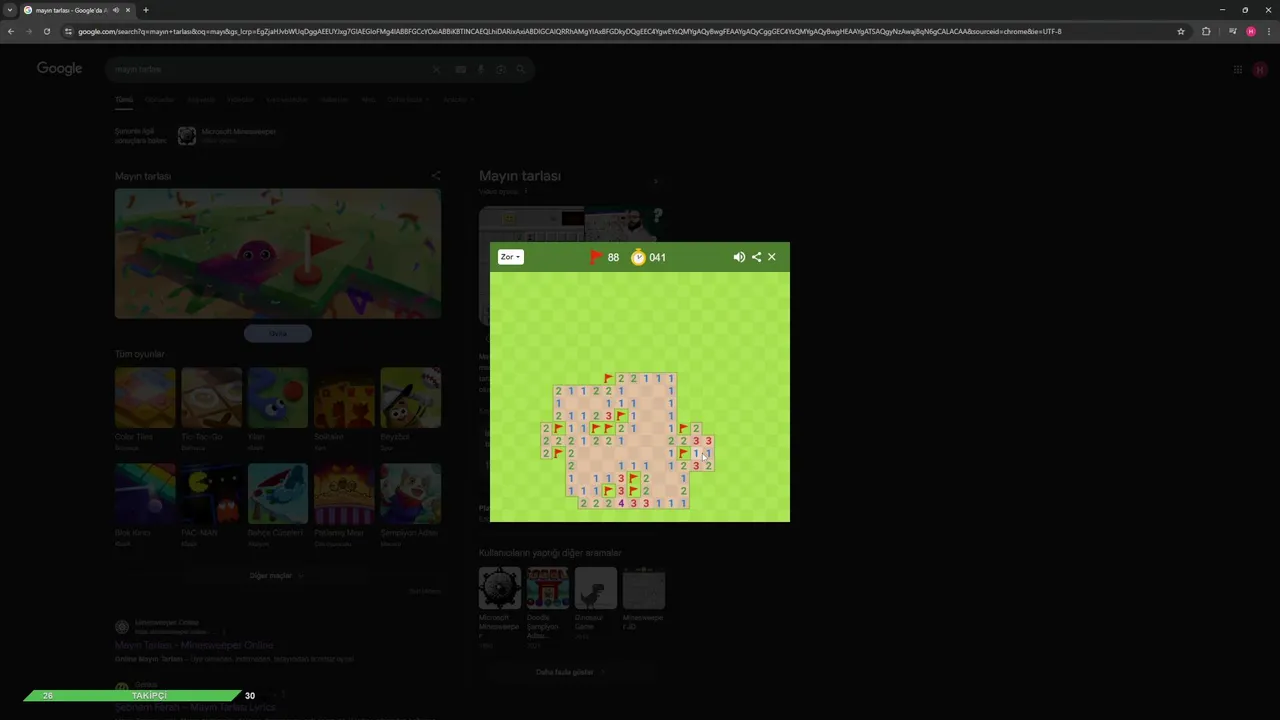Go back in Chrome
Viewport: 1280px width, 720px height.
(x=11, y=31)
